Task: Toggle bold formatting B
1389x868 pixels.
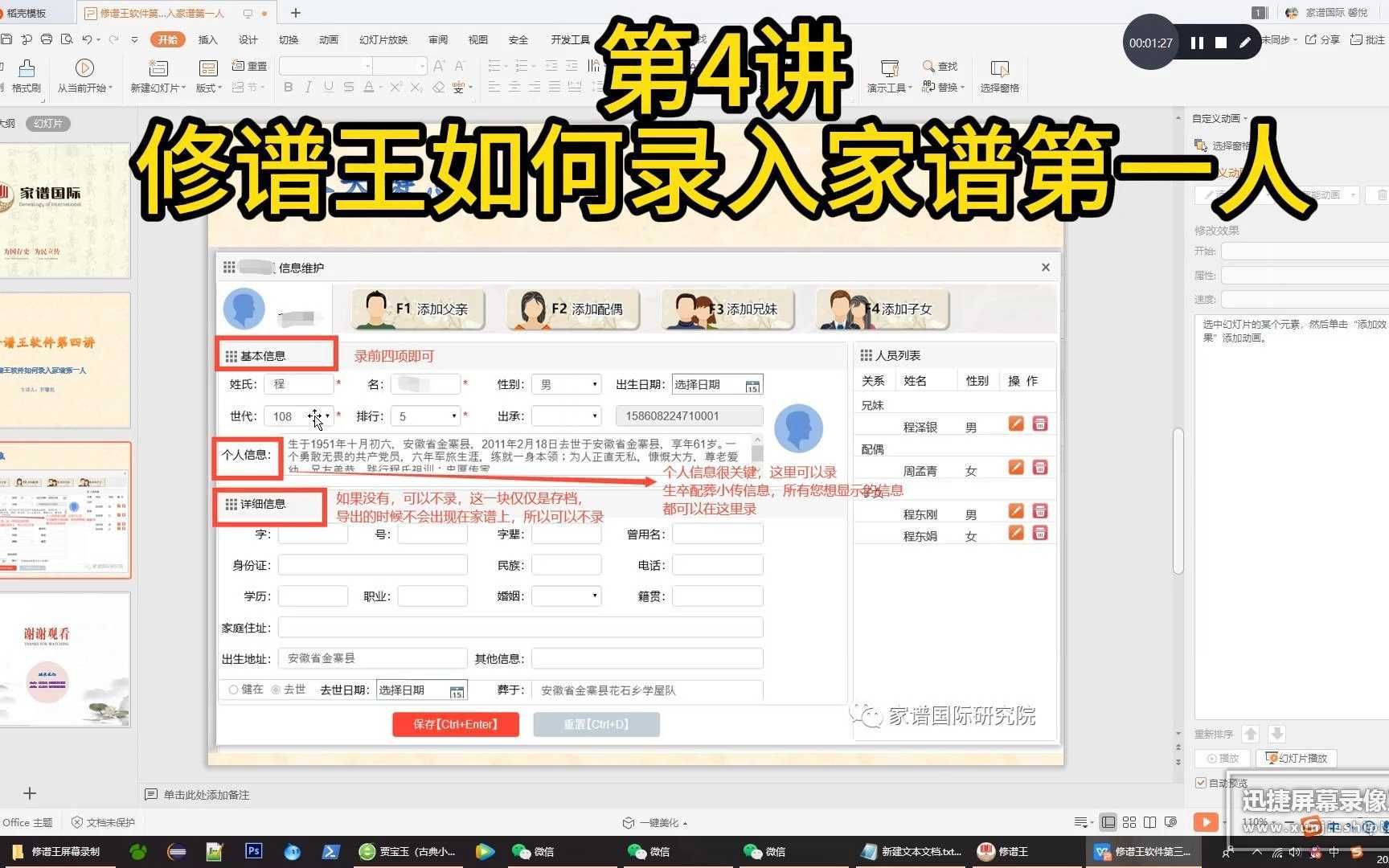Action: pos(288,87)
